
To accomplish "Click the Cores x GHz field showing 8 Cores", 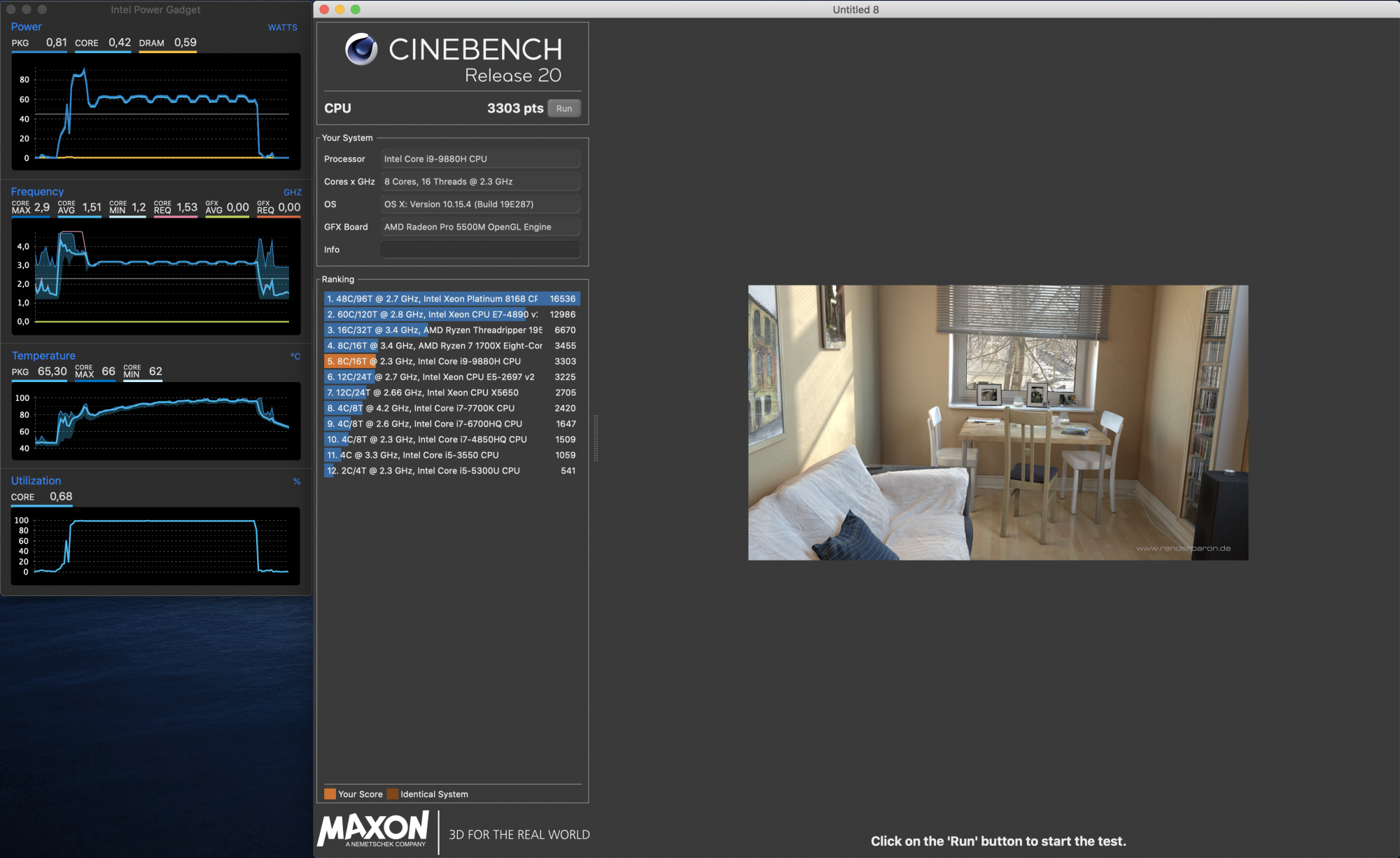I will tap(479, 181).
